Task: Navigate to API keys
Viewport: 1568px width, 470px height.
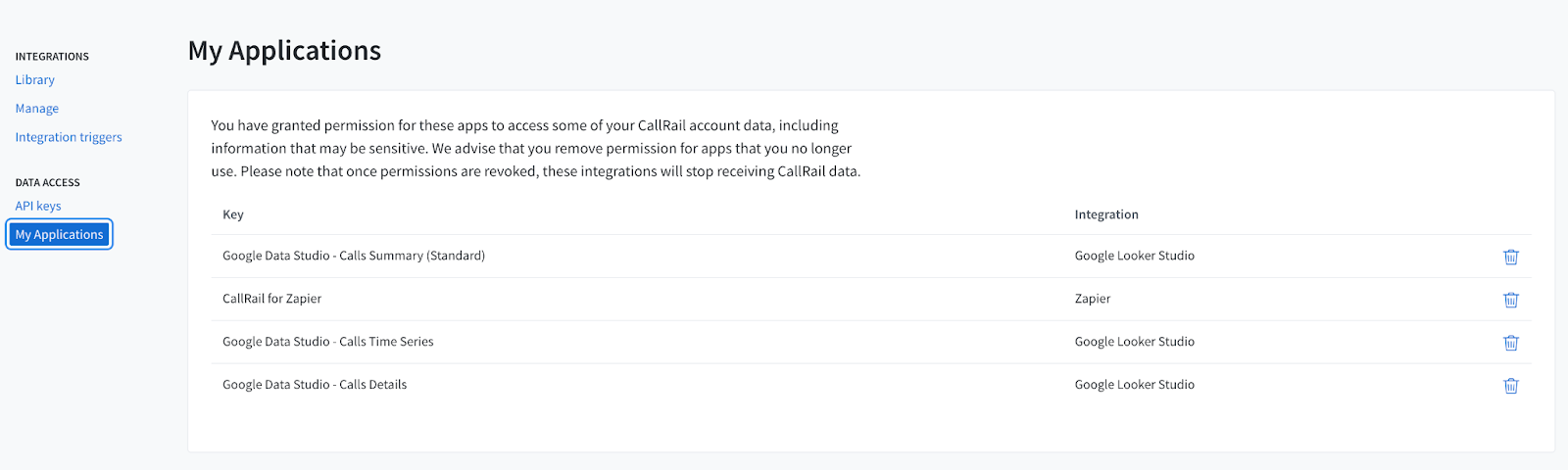Action: click(38, 206)
